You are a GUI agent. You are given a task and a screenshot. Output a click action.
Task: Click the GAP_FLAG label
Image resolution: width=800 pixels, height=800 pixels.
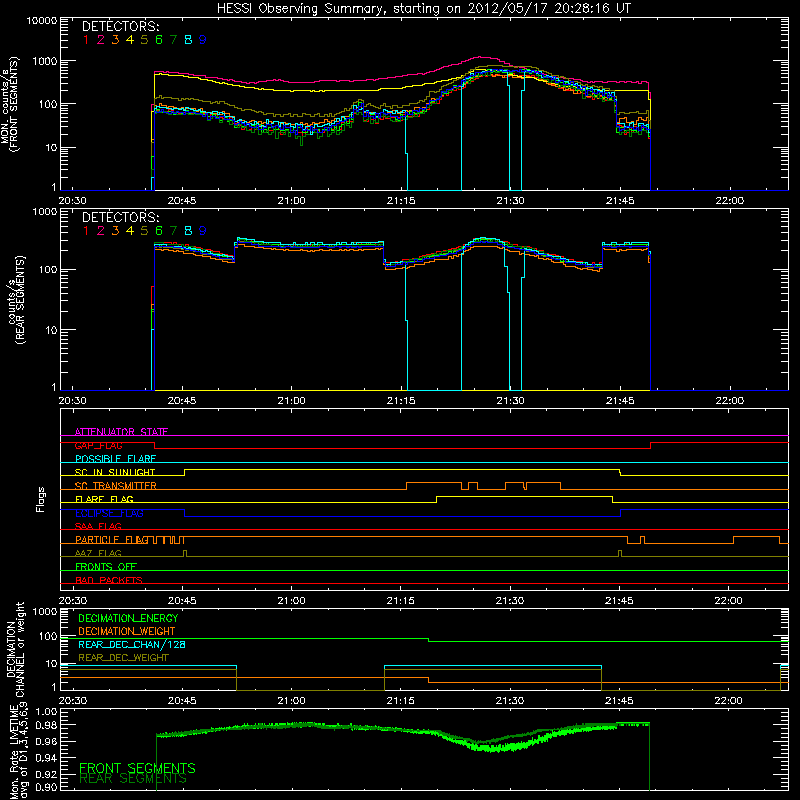pos(98,445)
